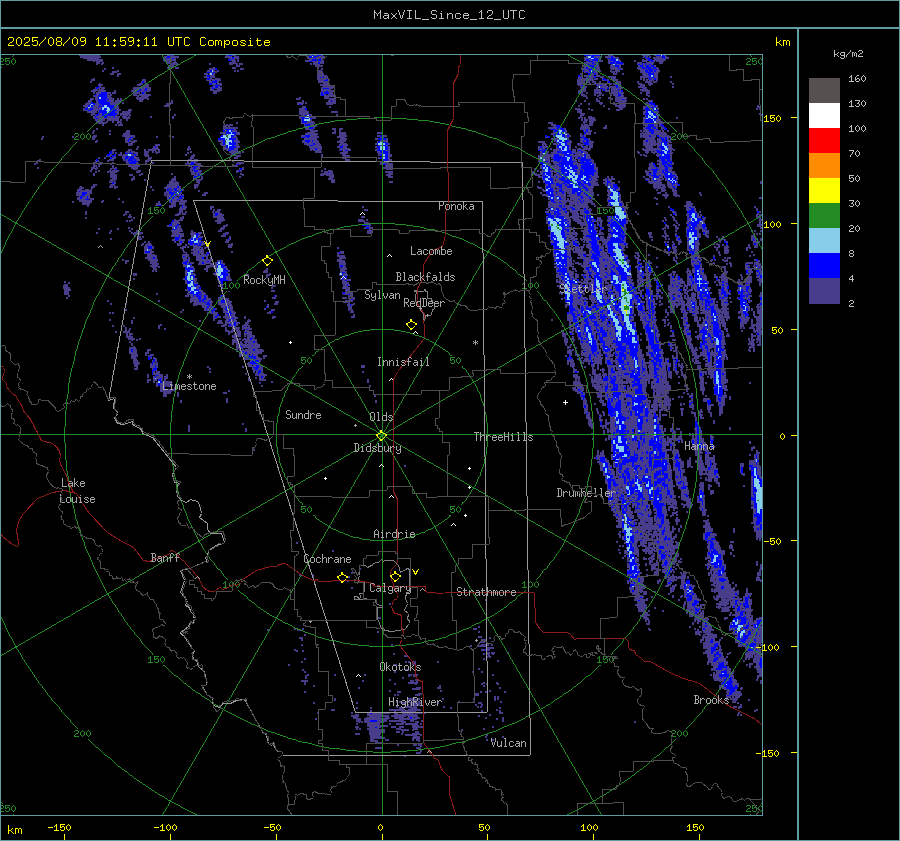Click the Calgary city label
Viewport: 900px width, 841px height.
tap(390, 588)
